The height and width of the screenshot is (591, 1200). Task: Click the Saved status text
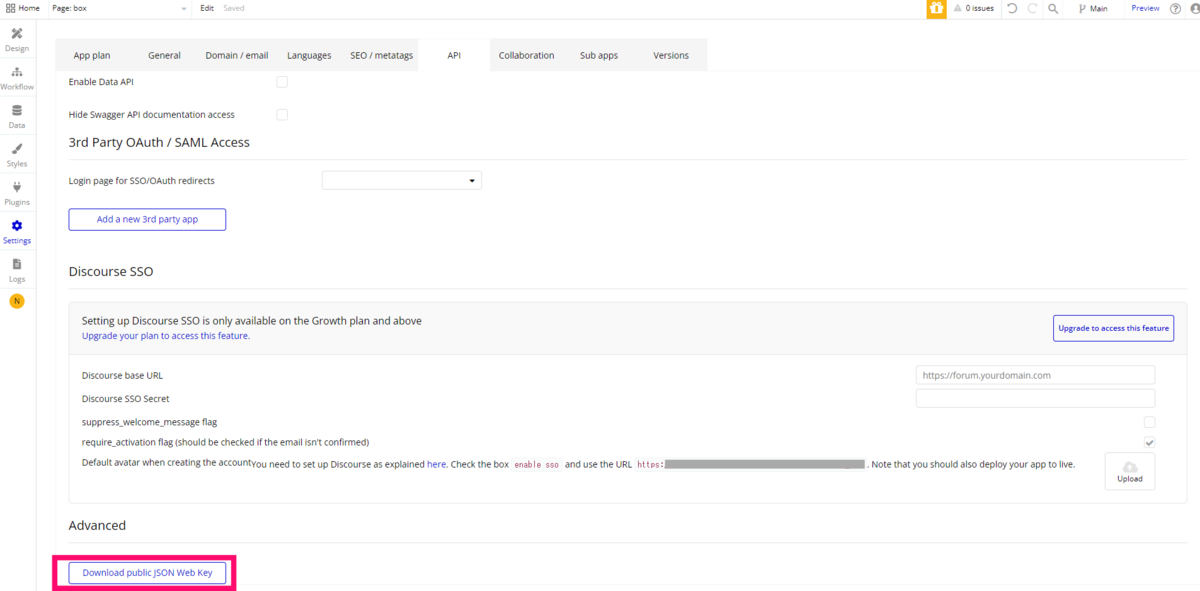pyautogui.click(x=233, y=8)
